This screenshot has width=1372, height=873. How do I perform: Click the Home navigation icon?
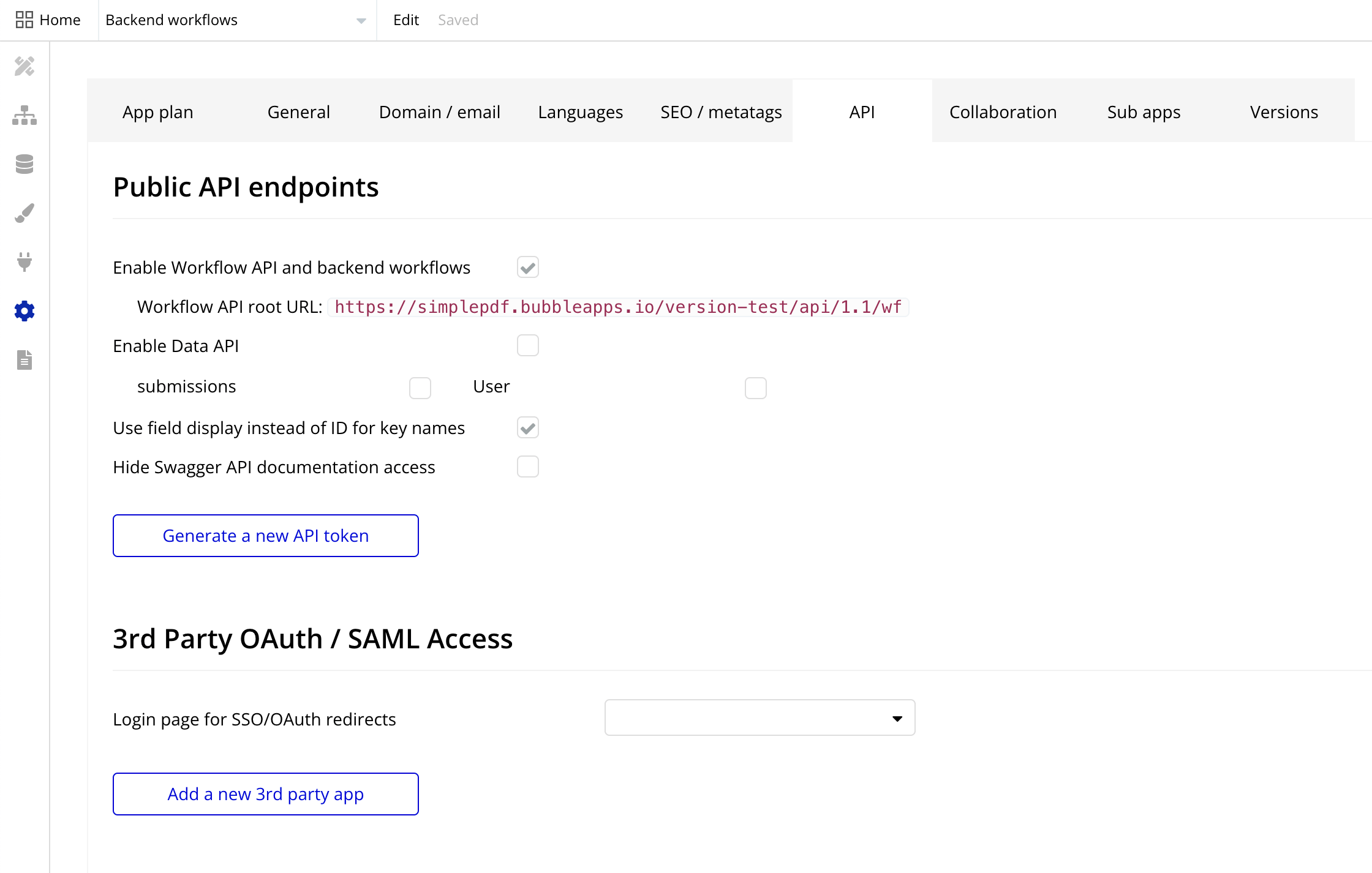[22, 19]
